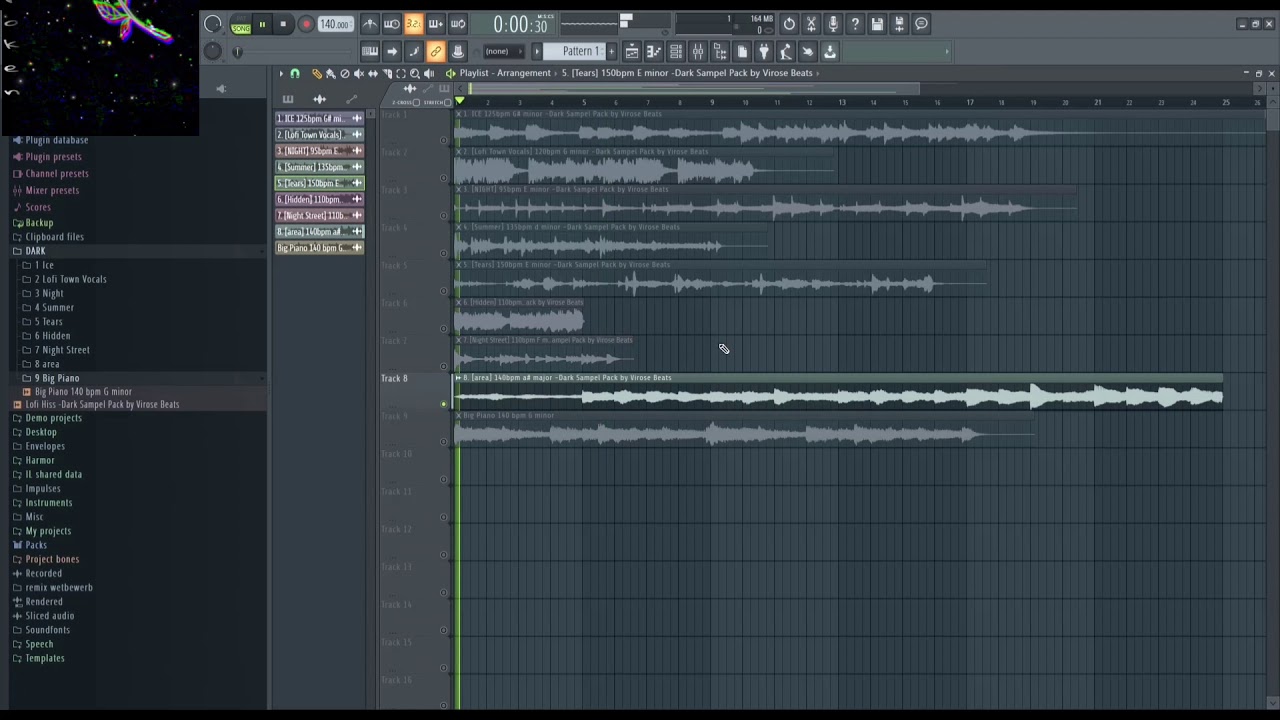Click the 5. [Tears] clip breadcrumb
Viewport: 1280px width, 720px height.
coord(687,73)
